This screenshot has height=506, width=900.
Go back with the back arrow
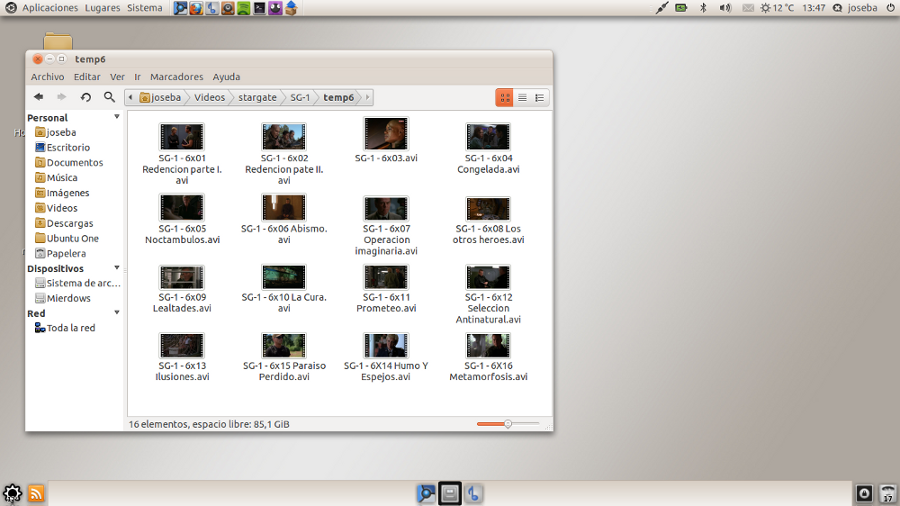pyautogui.click(x=38, y=97)
